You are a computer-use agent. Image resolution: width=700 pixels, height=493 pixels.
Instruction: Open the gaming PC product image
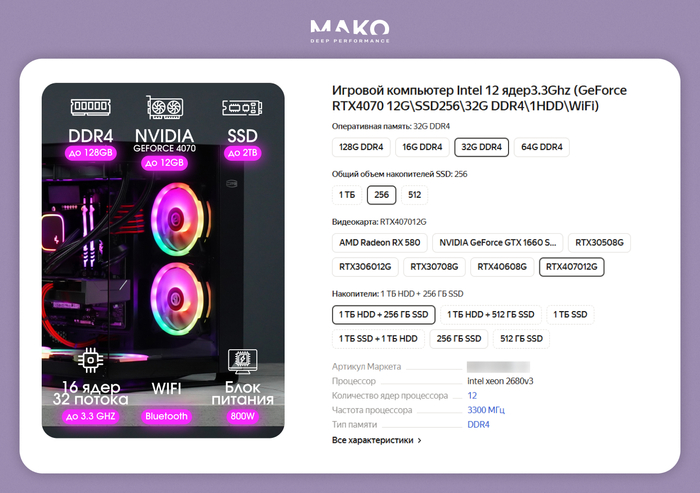(163, 260)
